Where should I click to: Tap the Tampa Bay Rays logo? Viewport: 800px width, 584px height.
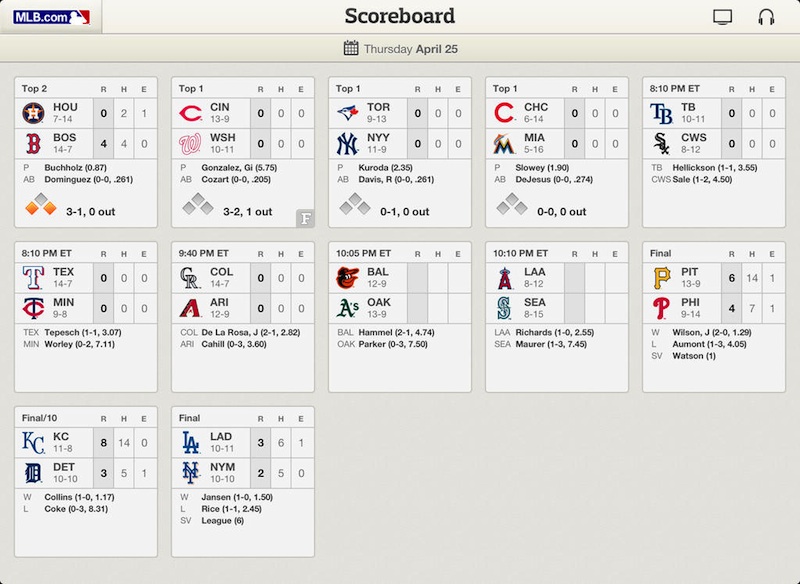(661, 113)
